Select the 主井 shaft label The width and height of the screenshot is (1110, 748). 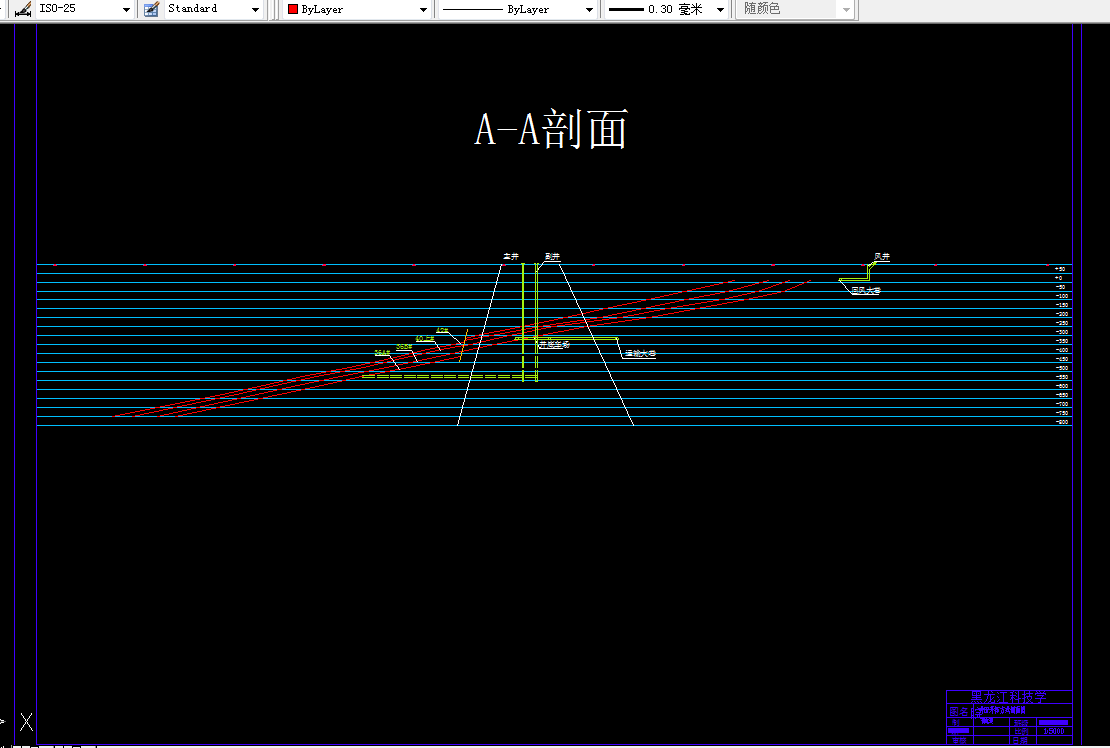[510, 256]
